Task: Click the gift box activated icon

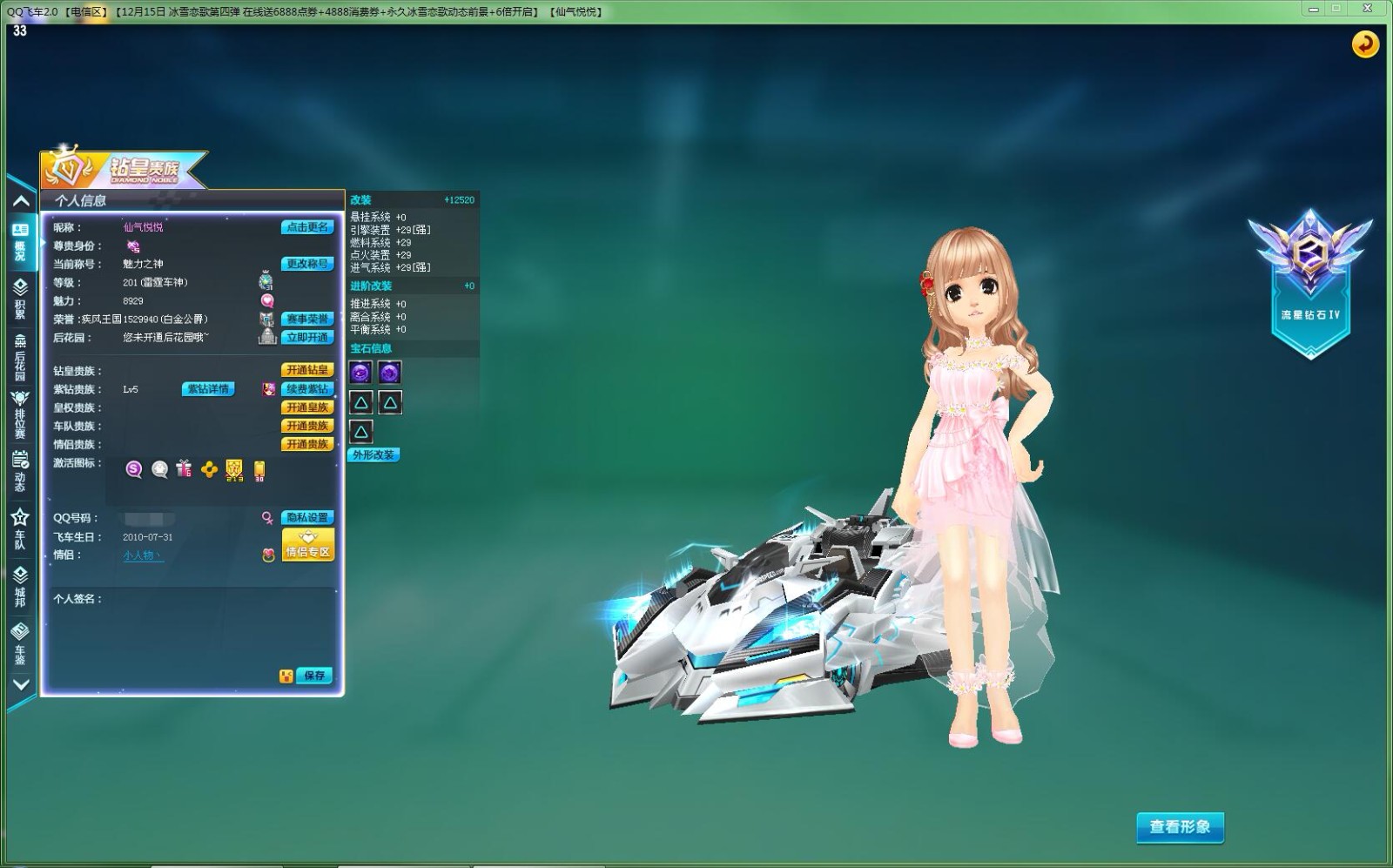Action: (184, 470)
